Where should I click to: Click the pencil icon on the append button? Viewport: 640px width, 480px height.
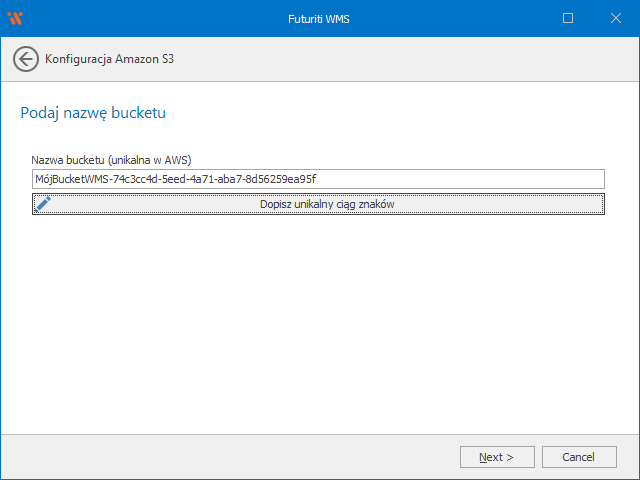(x=43, y=203)
